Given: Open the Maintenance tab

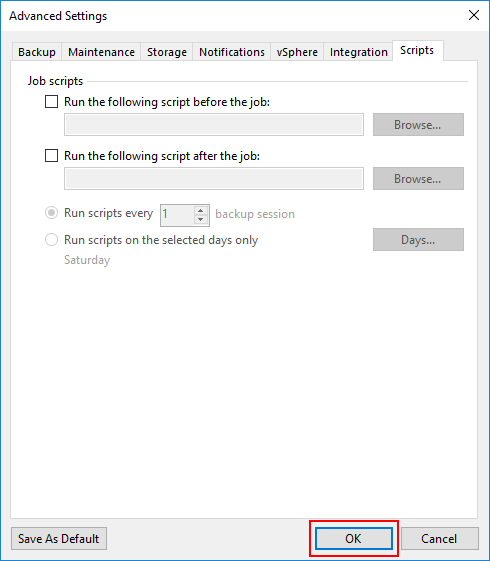Looking at the screenshot, I should click(x=101, y=52).
